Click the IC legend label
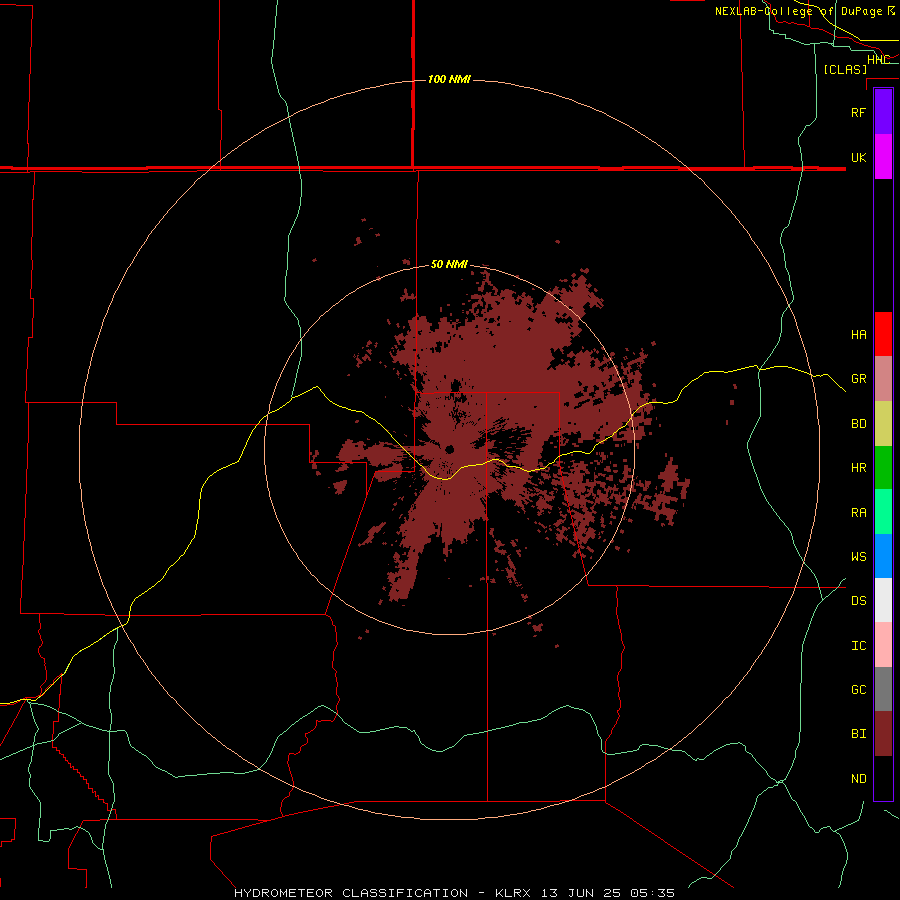 click(x=858, y=646)
